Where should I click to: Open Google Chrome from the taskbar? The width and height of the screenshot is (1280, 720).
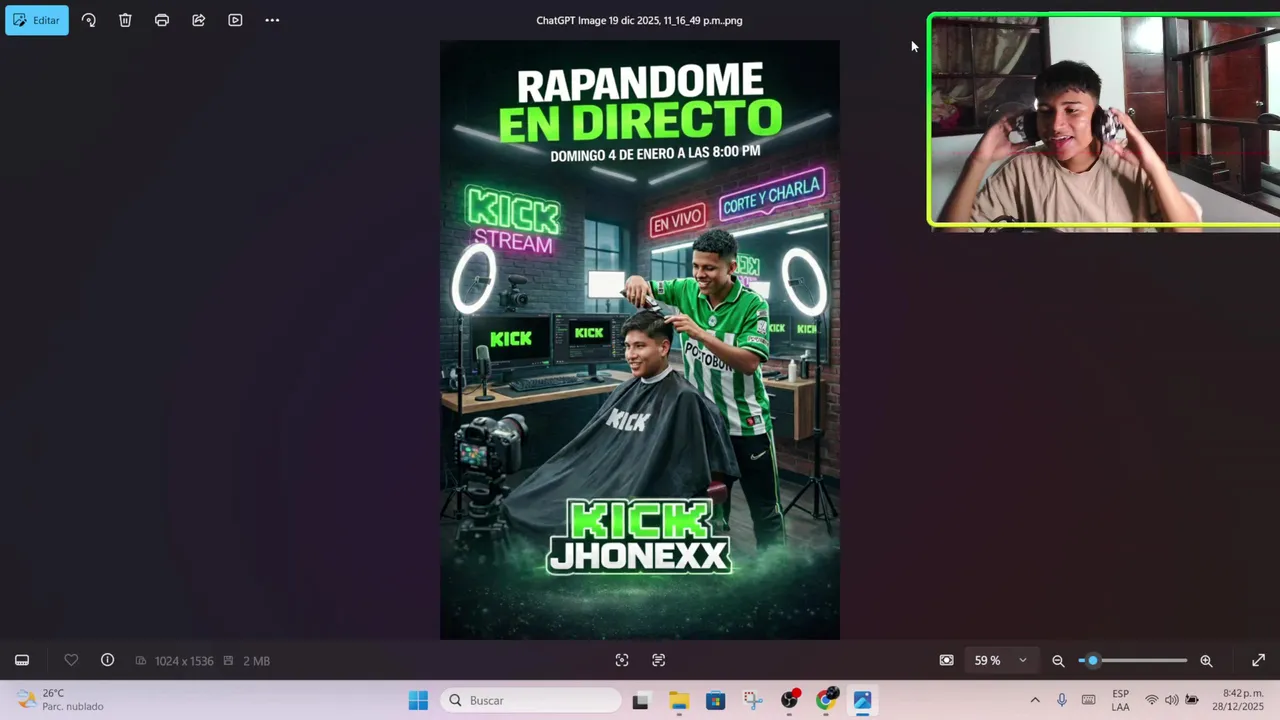[x=826, y=700]
